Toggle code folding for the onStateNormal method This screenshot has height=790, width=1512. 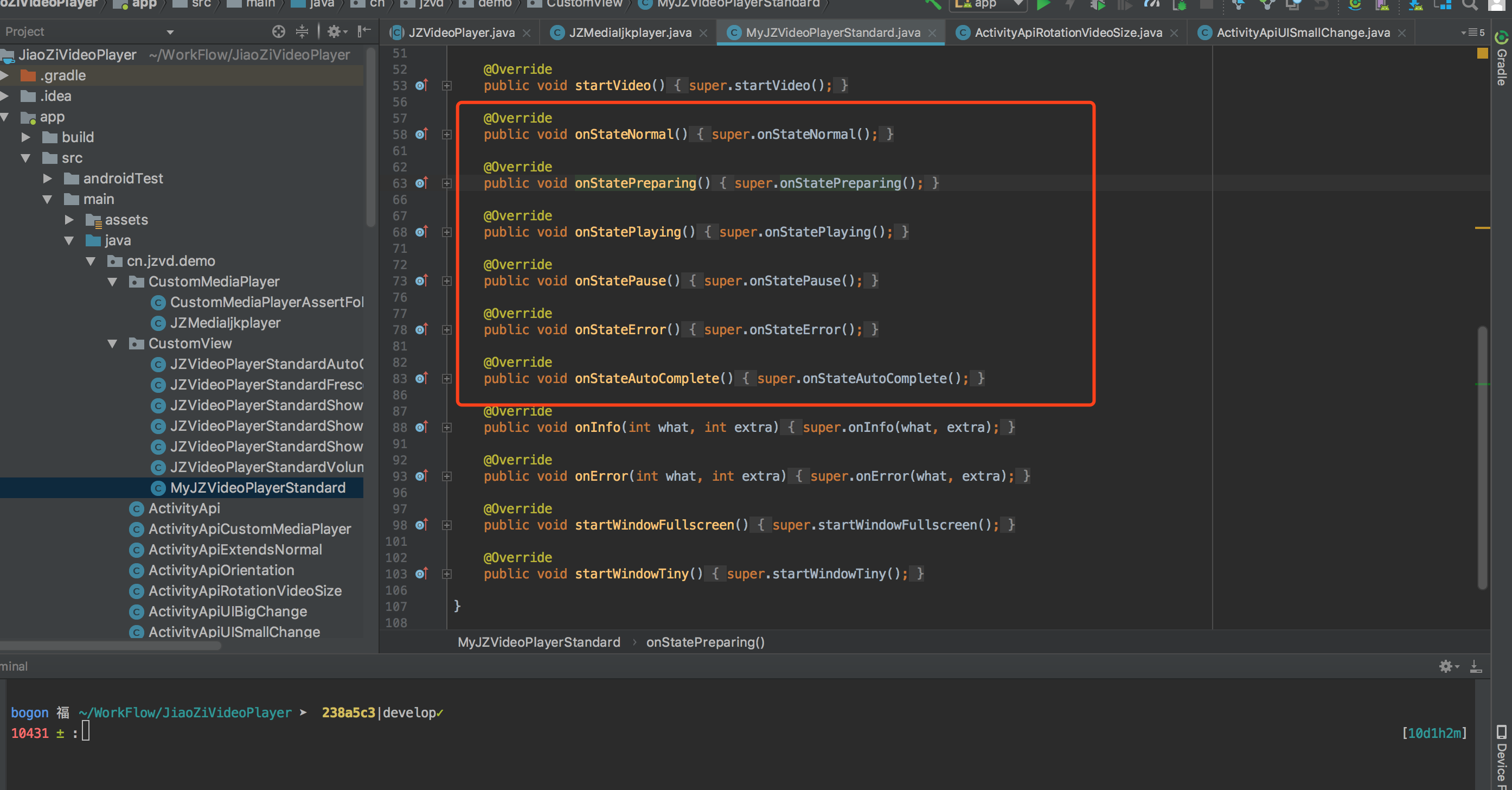point(447,135)
